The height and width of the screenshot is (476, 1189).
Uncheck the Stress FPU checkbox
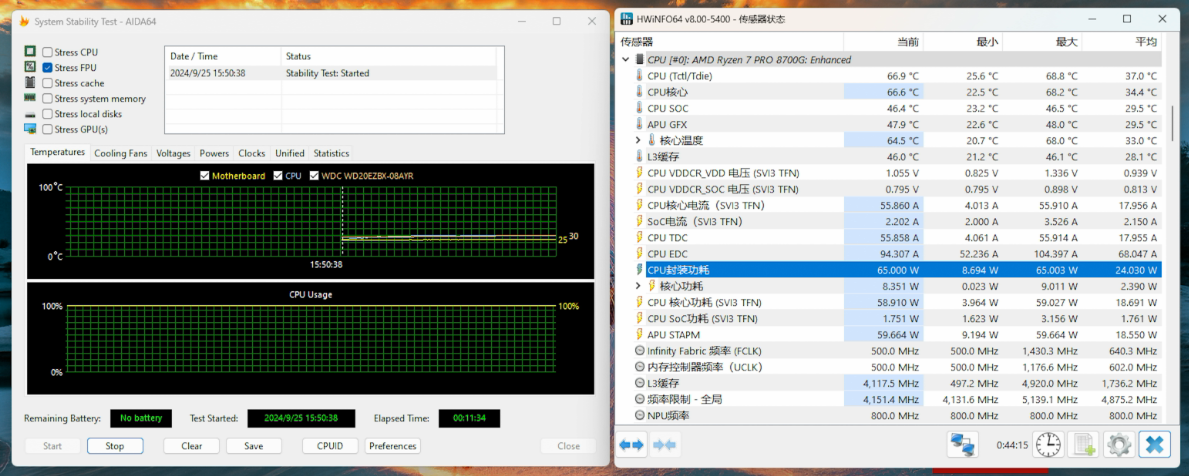pos(47,68)
